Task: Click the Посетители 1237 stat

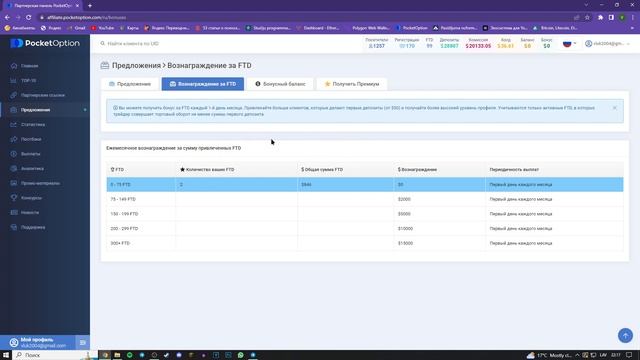Action: pyautogui.click(x=376, y=43)
